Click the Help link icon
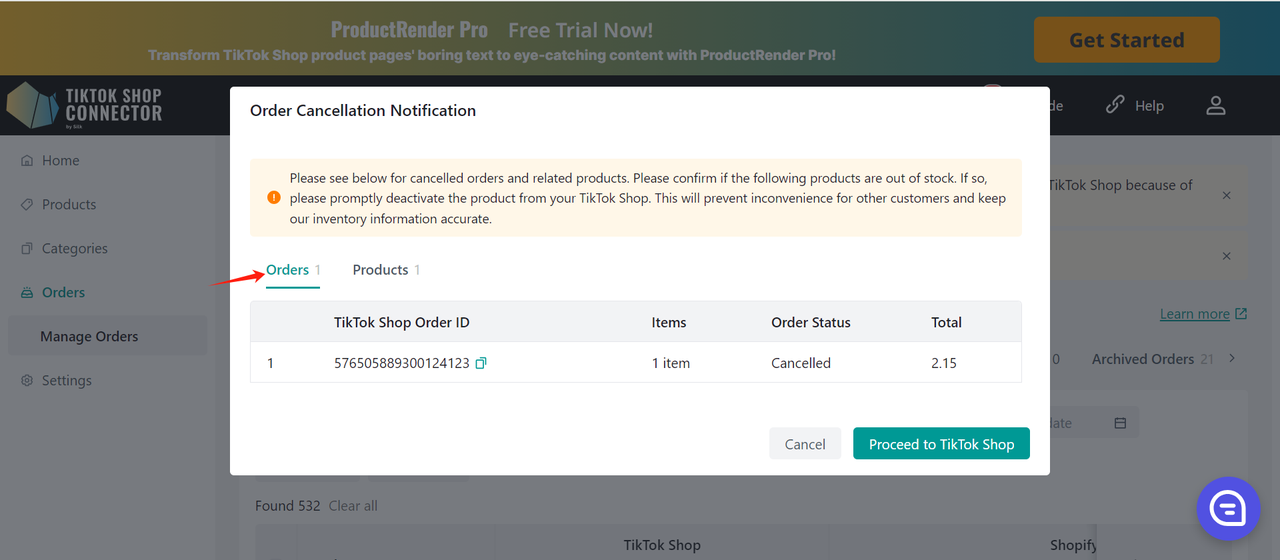The width and height of the screenshot is (1280, 560). click(x=1115, y=105)
